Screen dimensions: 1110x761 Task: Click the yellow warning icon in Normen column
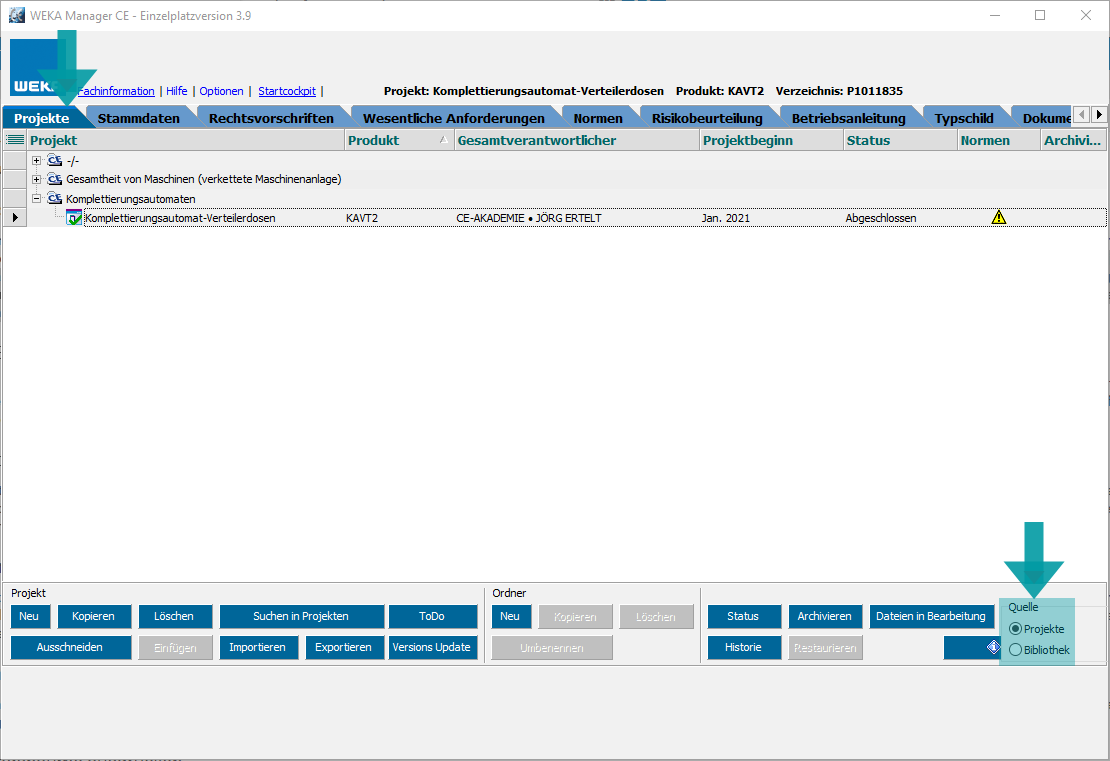(998, 217)
